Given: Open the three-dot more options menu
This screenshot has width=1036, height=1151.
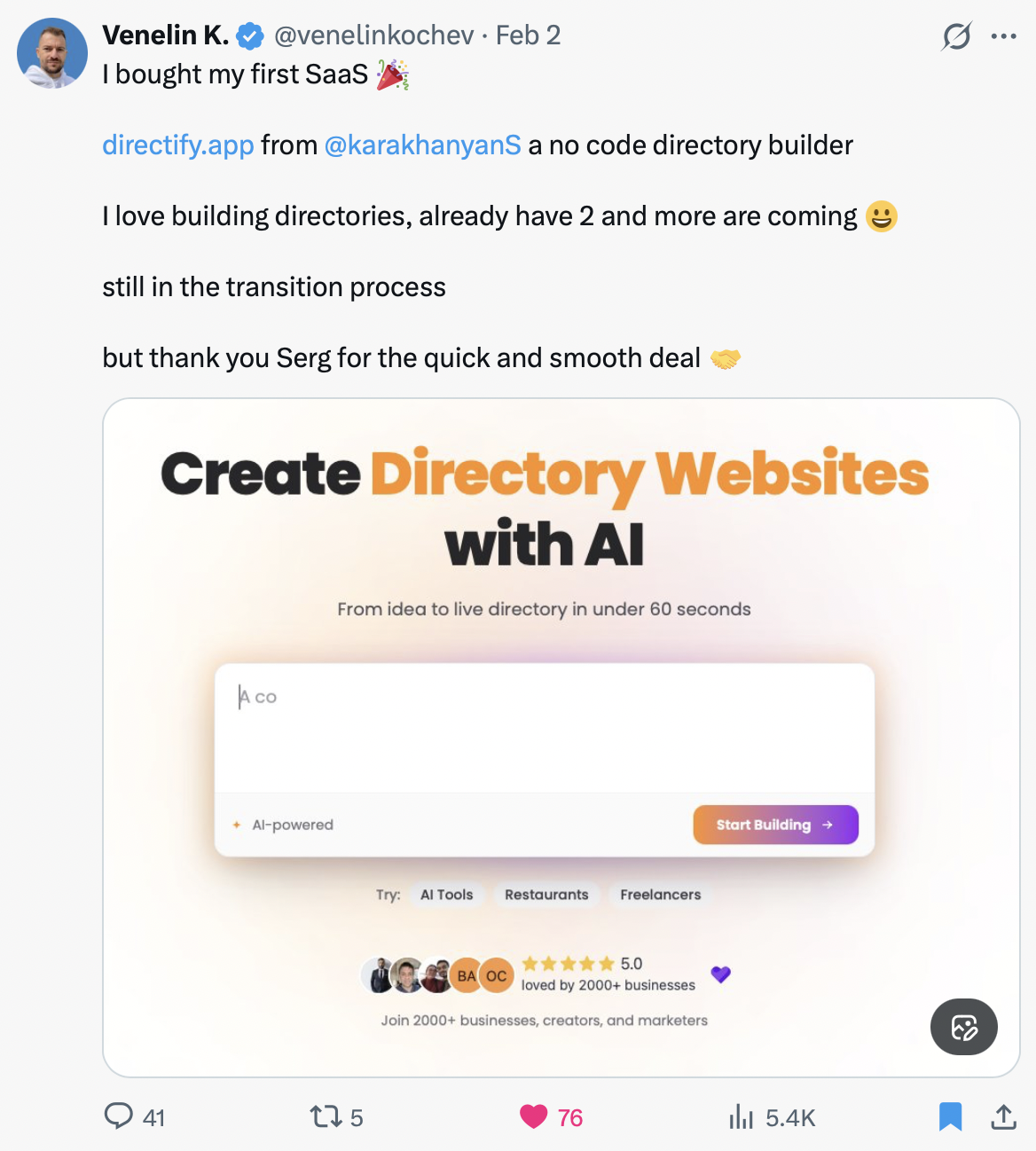Looking at the screenshot, I should [1003, 36].
